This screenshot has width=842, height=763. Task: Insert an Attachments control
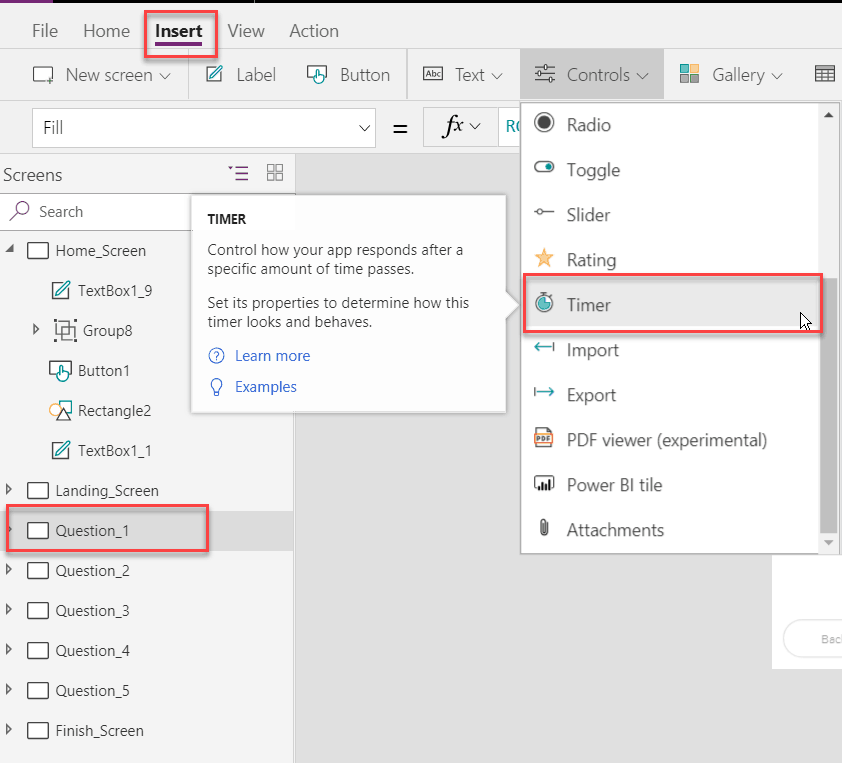point(670,530)
